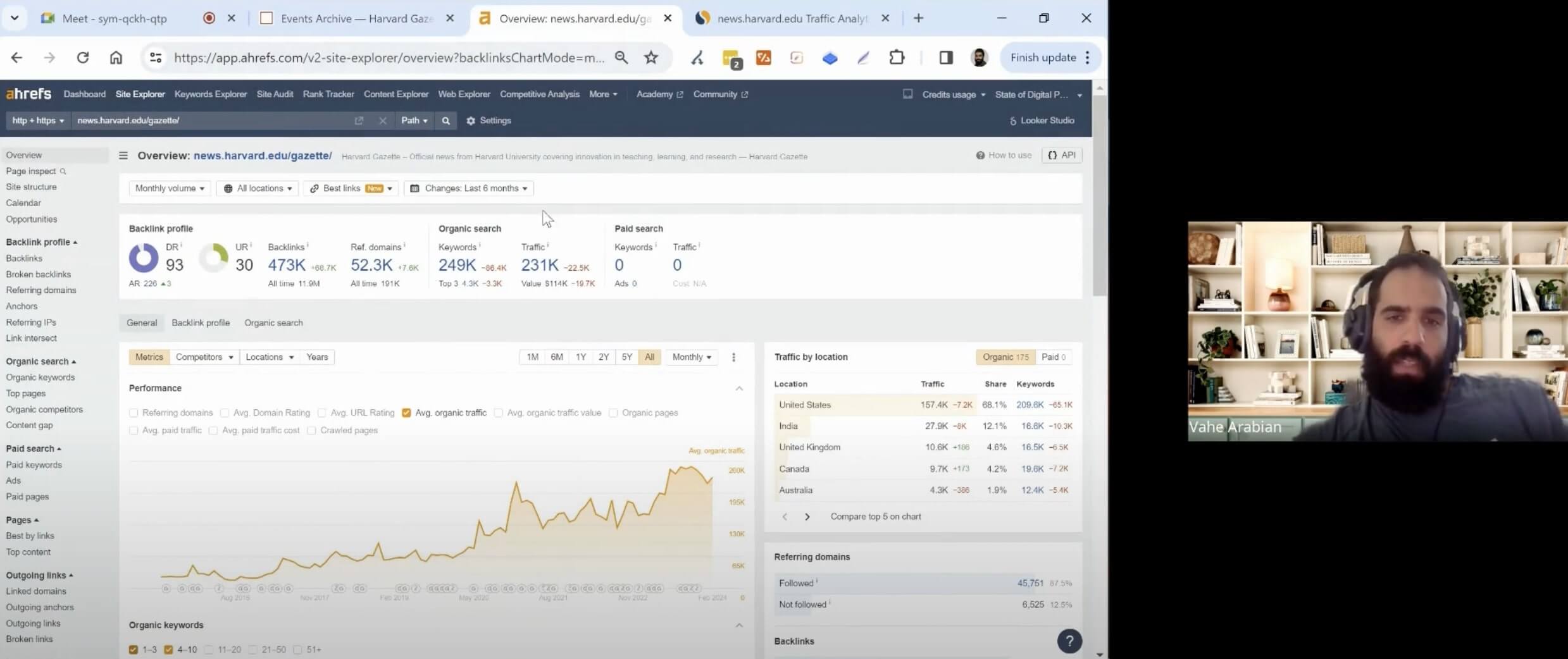1568x659 pixels.
Task: Collapse the Performance chart section
Action: tap(738, 388)
